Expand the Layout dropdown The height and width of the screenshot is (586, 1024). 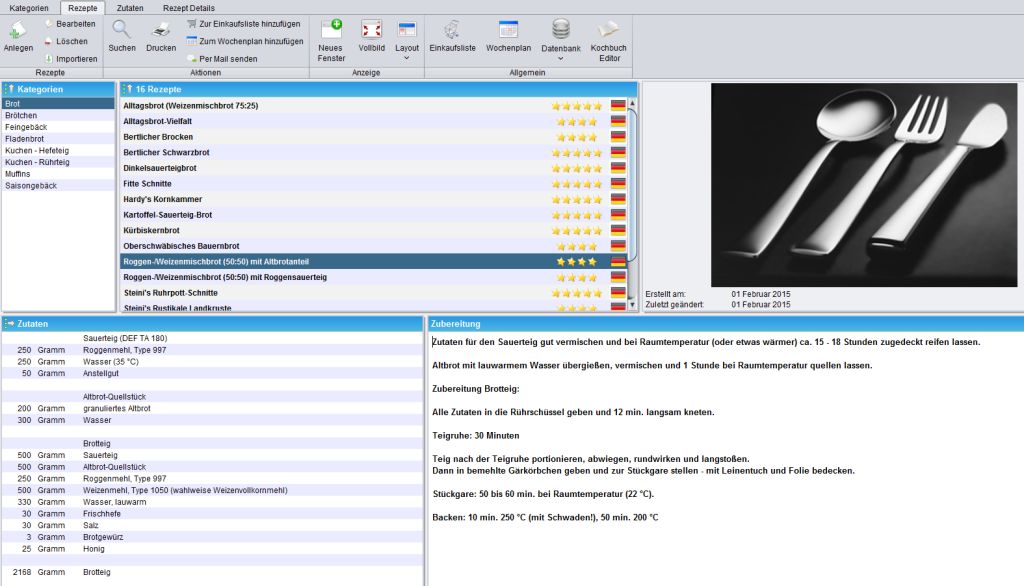[x=406, y=57]
